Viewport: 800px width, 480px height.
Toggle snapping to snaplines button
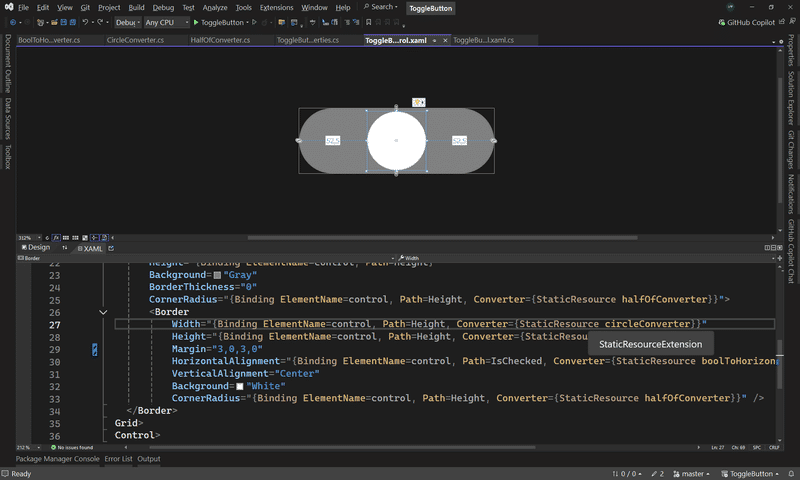[95, 238]
